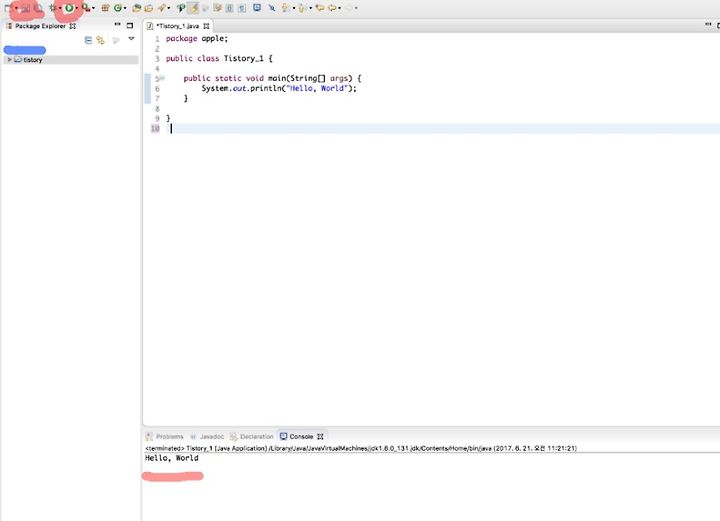The image size is (720, 521).
Task: Click the green New Java Class icon
Action: pos(118,8)
